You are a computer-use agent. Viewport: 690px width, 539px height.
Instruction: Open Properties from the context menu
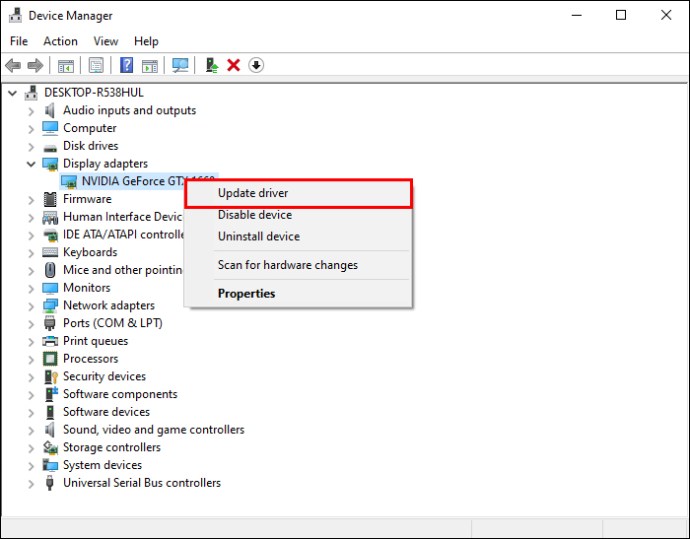tap(246, 294)
